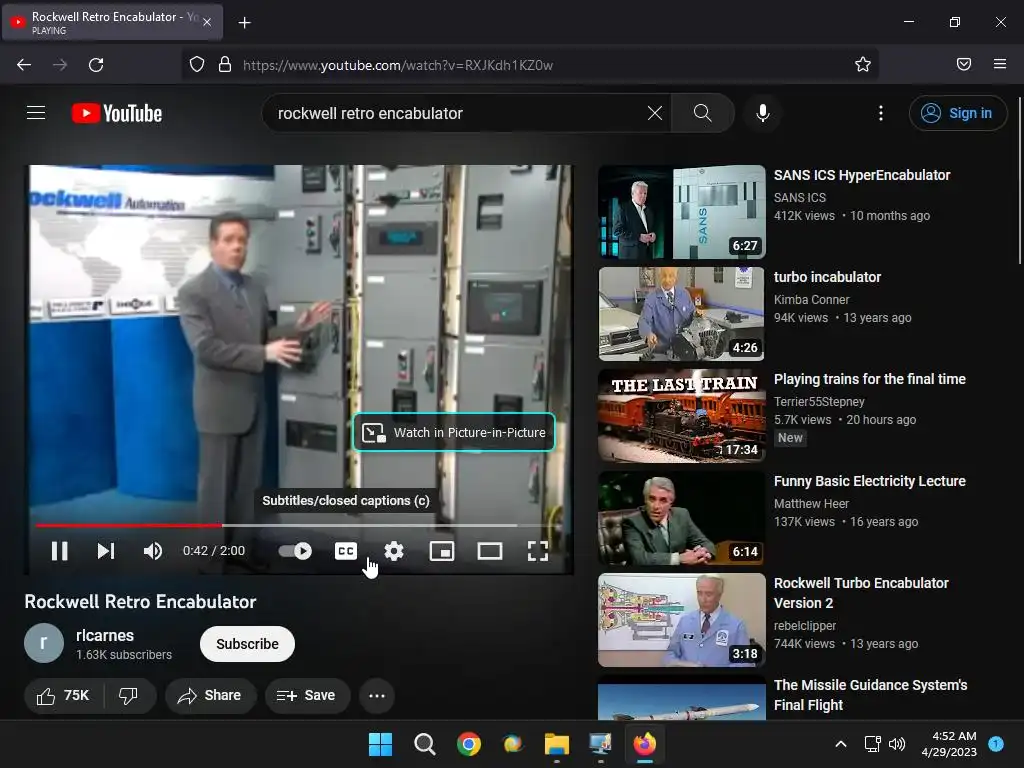
Task: Reload the current page
Action: click(96, 65)
